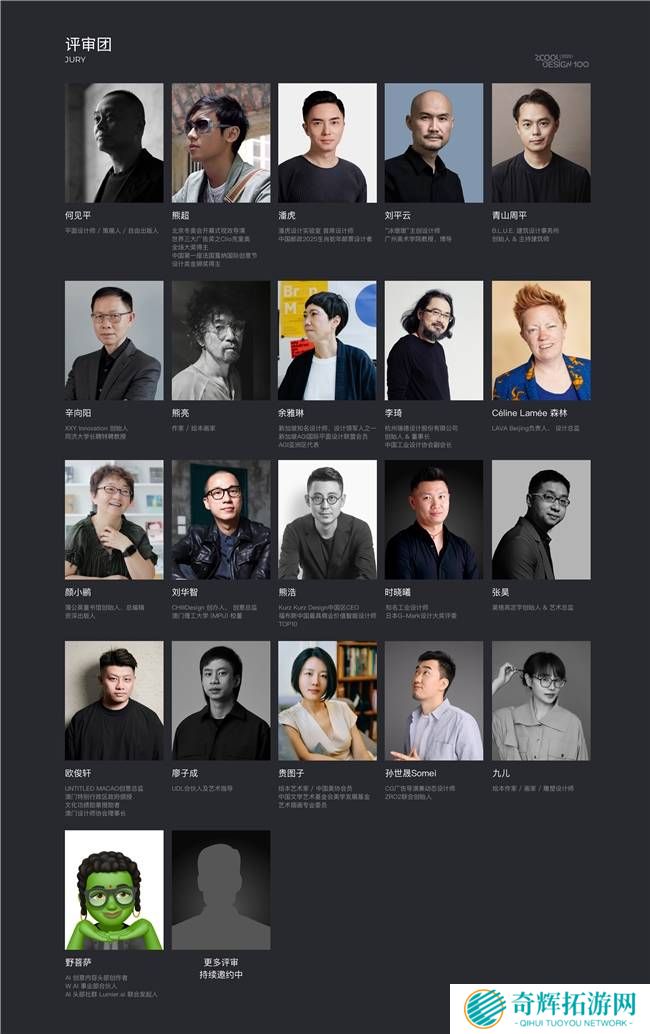Open 欧俊轩's juror portrait

point(114,700)
